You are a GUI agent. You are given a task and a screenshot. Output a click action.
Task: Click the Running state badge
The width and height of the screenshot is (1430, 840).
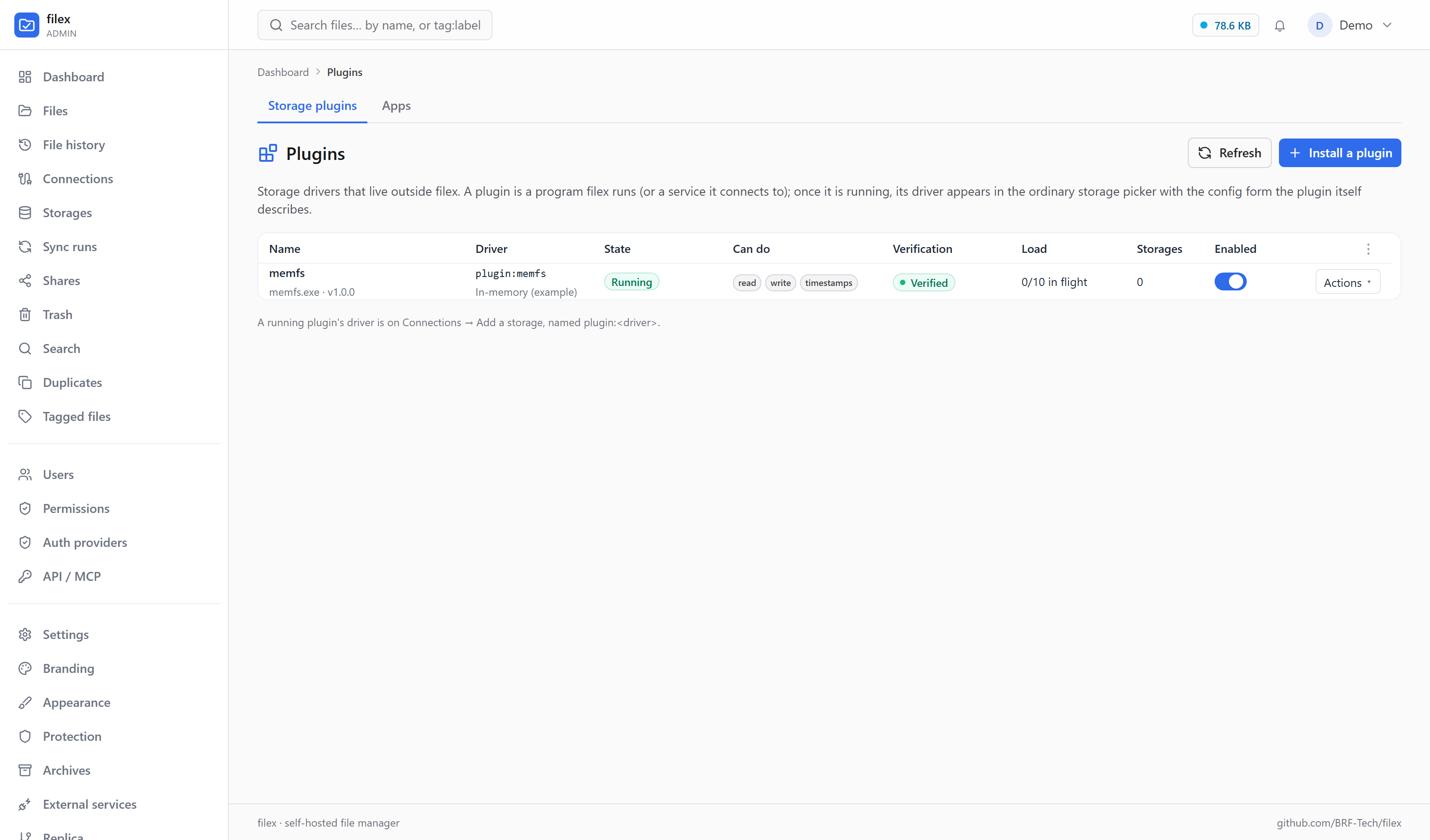point(631,282)
